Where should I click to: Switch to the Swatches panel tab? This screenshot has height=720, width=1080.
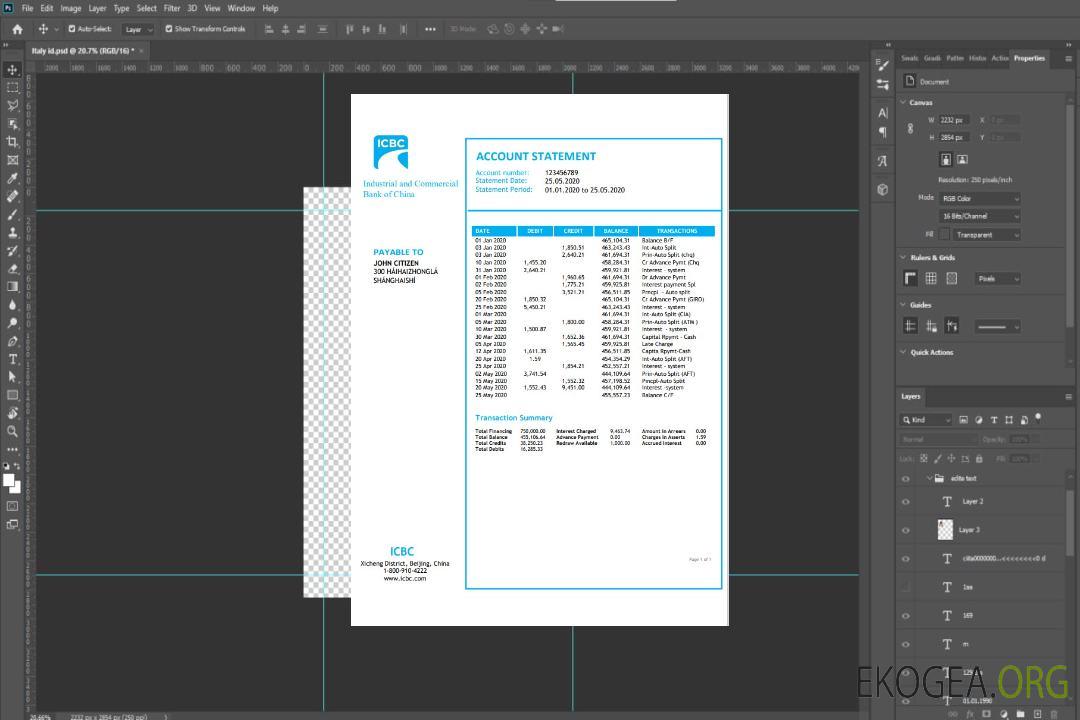tap(909, 58)
